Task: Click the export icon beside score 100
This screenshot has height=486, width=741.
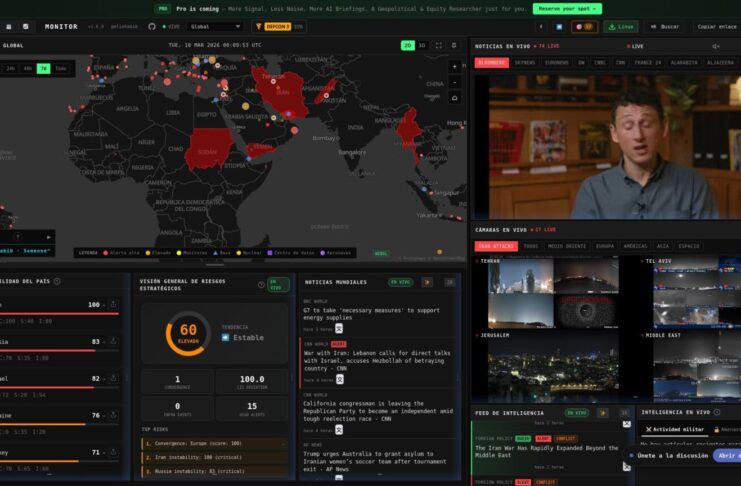Action: [113, 304]
